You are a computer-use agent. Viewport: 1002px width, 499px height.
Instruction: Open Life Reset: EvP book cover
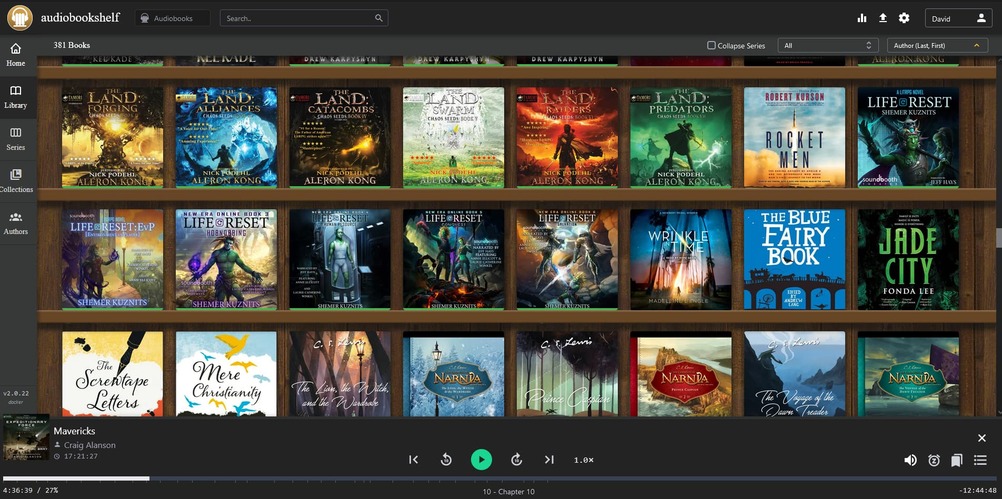[x=112, y=259]
